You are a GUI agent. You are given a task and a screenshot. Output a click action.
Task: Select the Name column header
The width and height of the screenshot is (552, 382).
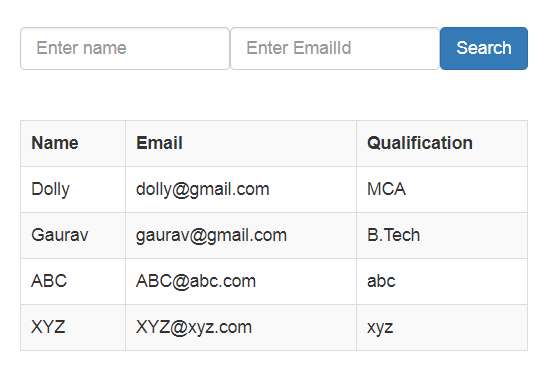coord(73,143)
